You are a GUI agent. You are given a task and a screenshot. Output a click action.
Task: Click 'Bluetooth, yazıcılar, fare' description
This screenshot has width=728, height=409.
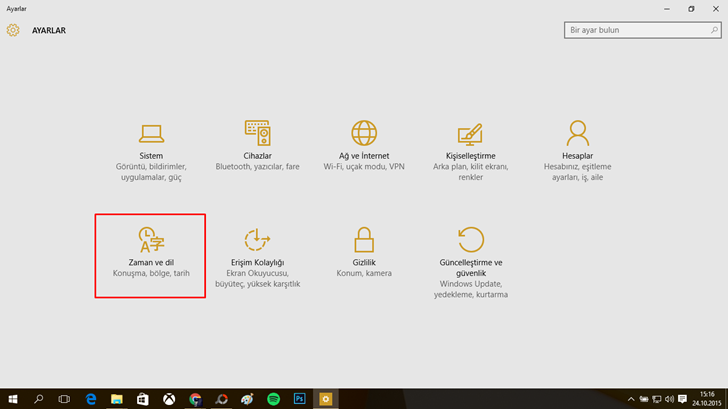(257, 167)
